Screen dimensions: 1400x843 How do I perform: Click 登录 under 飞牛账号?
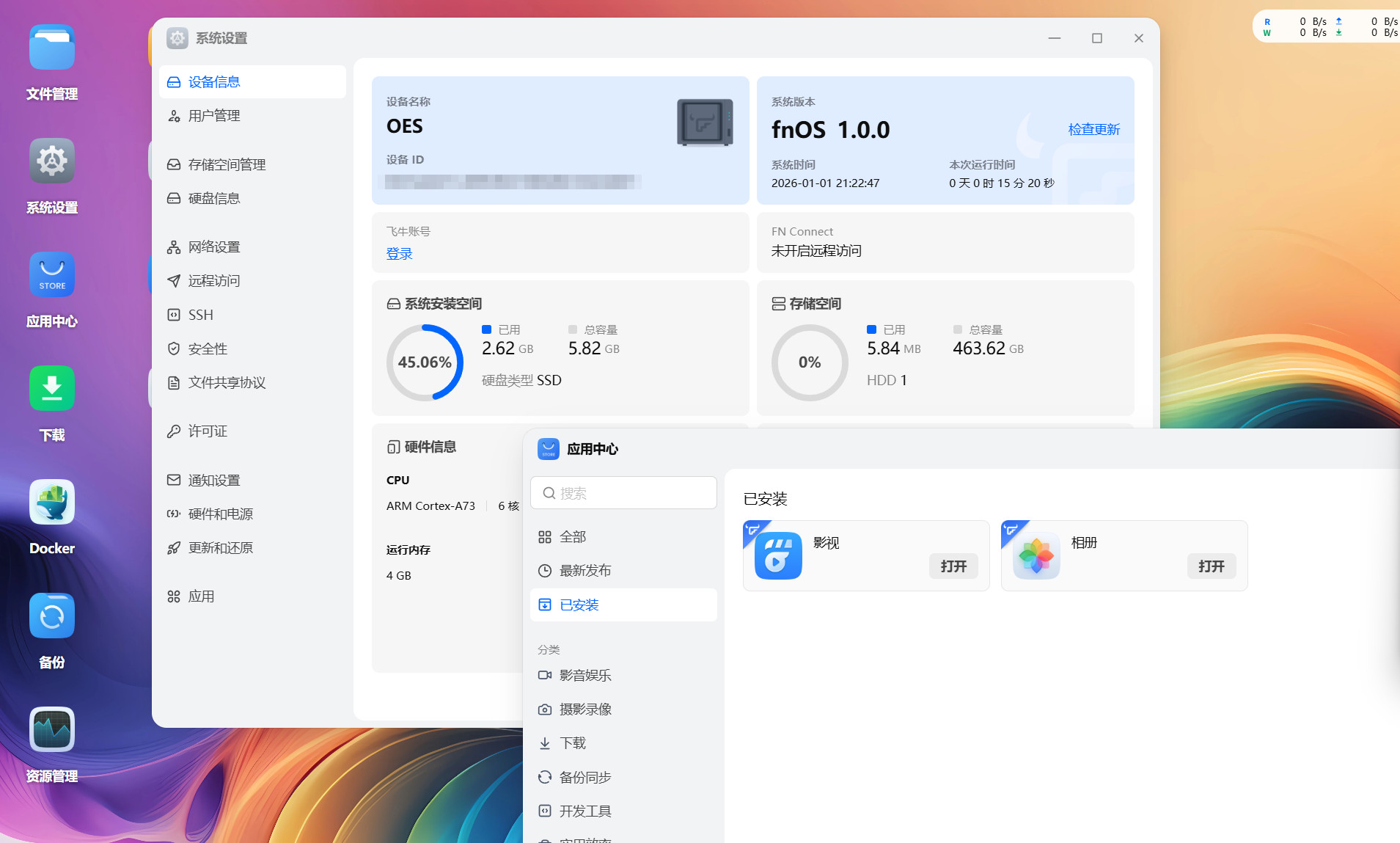(399, 254)
